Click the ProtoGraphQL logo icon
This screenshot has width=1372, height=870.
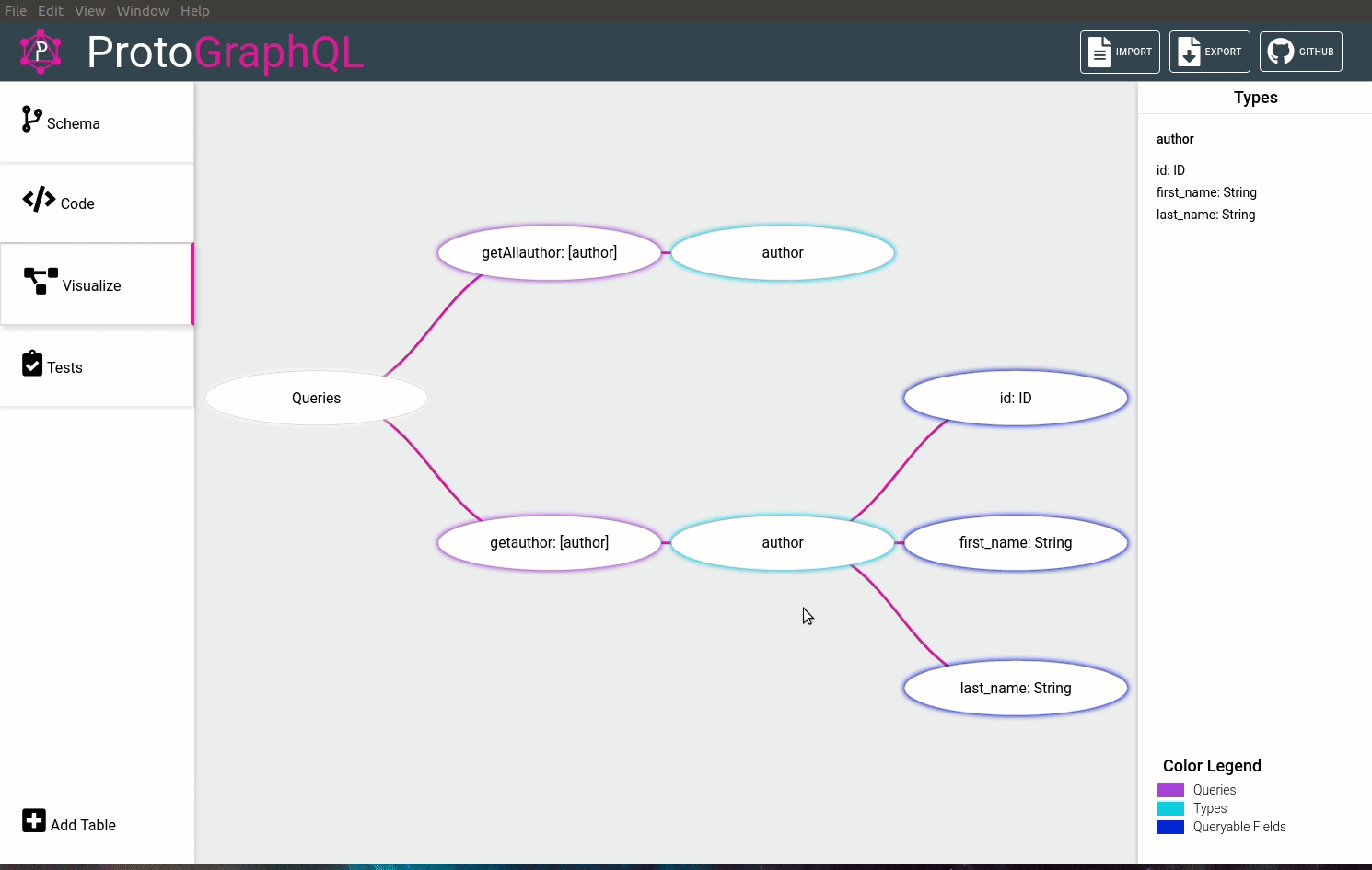point(41,52)
